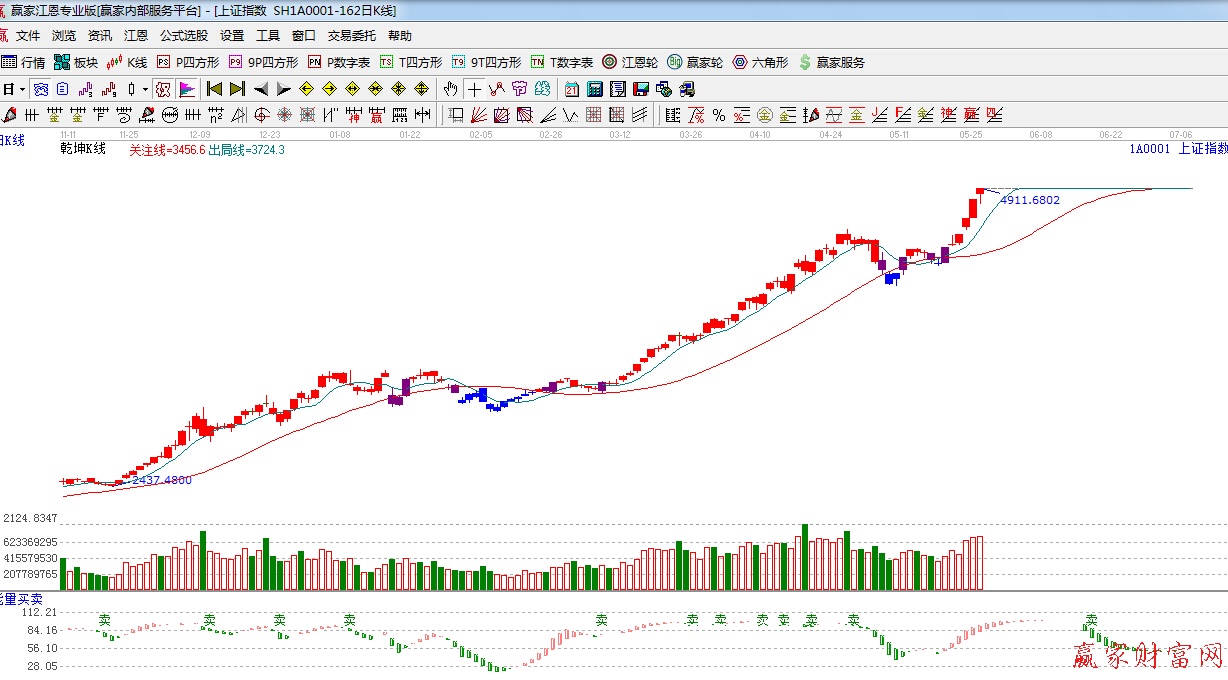Open the candlestick style dropdown arrow
This screenshot has width=1228, height=680.
(145, 89)
